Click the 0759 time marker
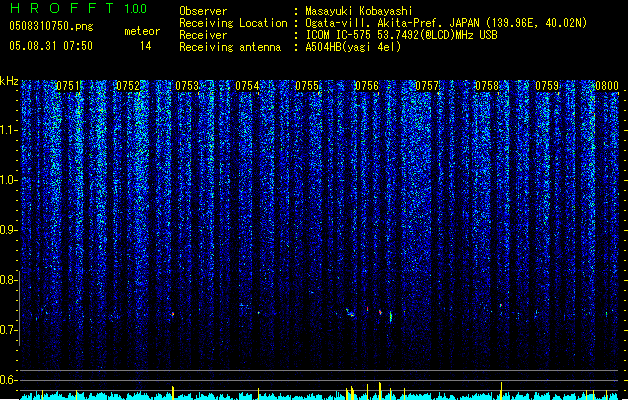The width and height of the screenshot is (629, 400). click(547, 86)
